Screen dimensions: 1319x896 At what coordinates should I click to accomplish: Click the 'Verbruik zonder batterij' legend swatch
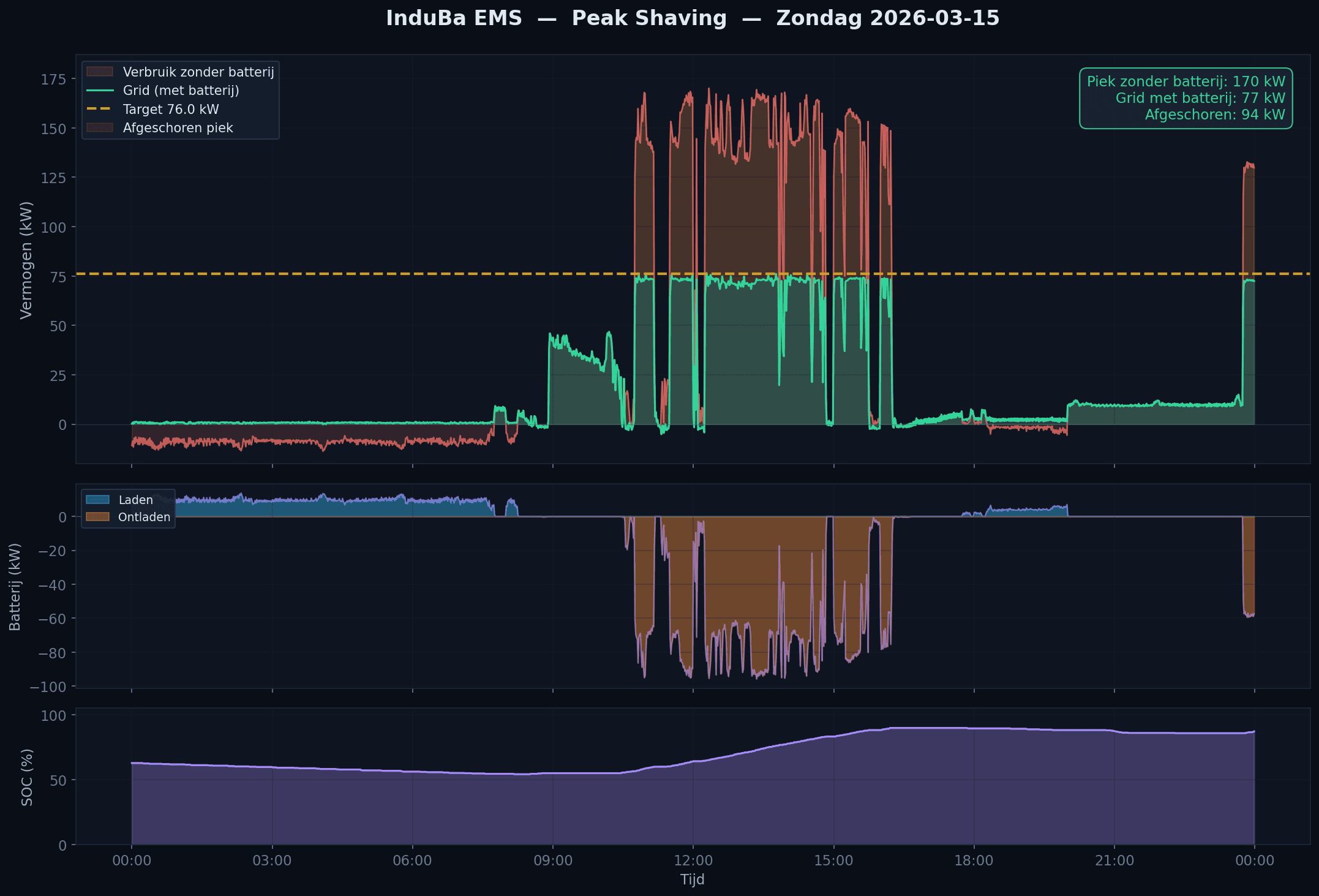coord(100,72)
